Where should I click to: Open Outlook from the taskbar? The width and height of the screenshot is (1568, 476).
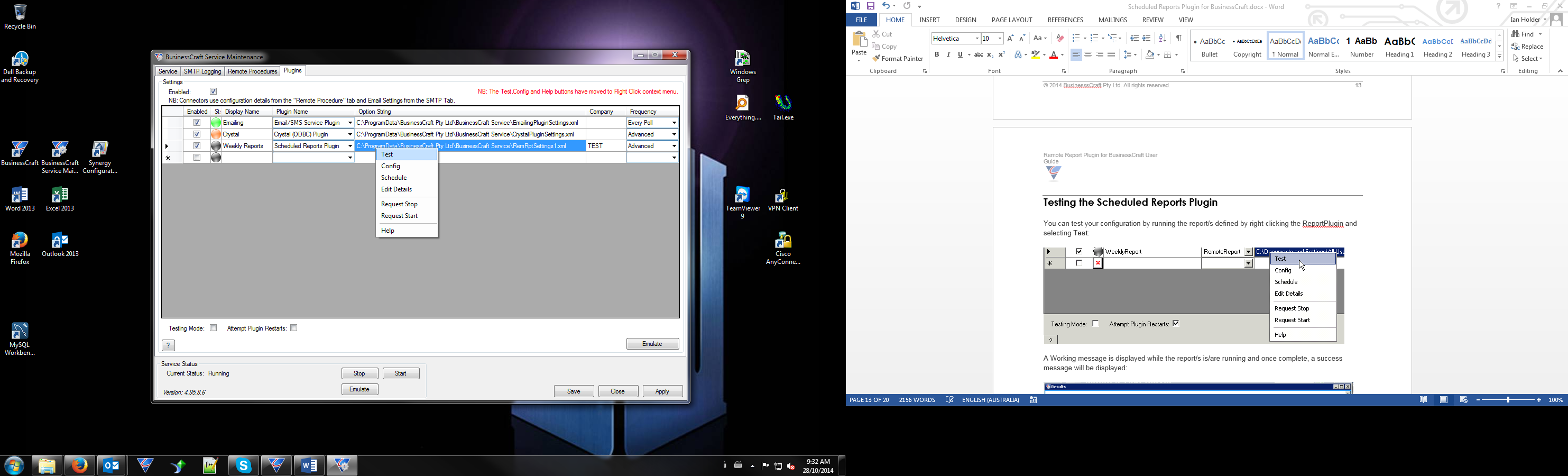click(112, 465)
